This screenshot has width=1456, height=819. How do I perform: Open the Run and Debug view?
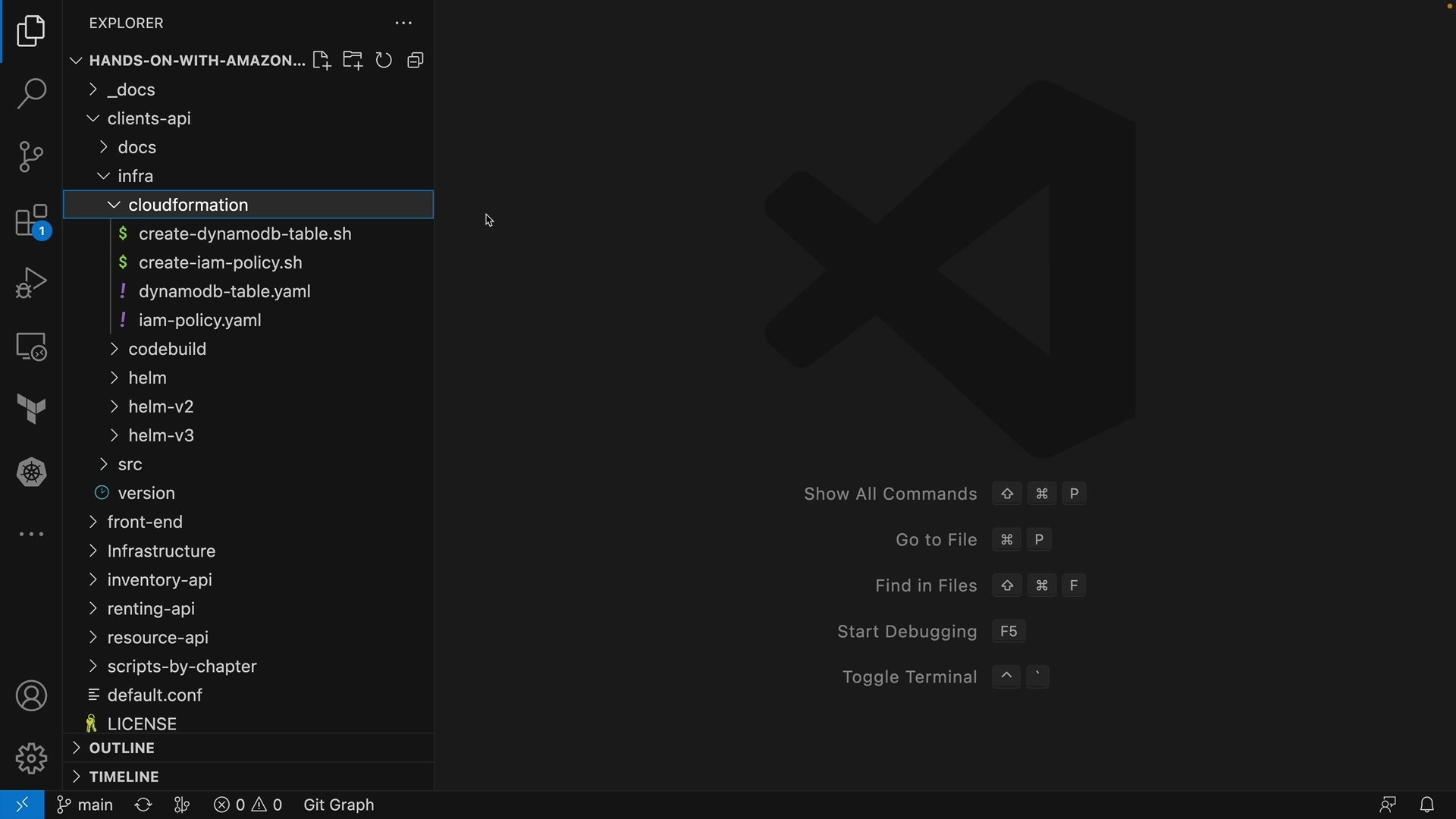tap(31, 284)
